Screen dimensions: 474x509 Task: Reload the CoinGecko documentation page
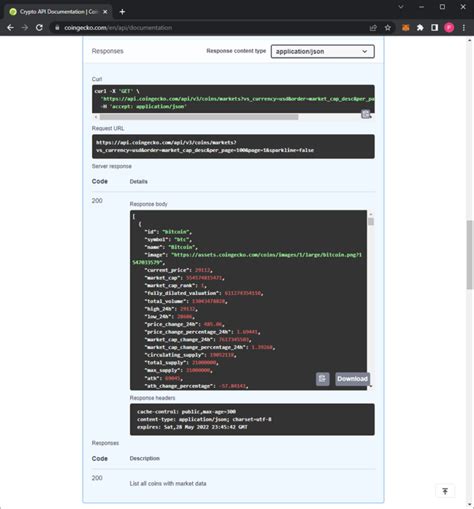pos(39,28)
